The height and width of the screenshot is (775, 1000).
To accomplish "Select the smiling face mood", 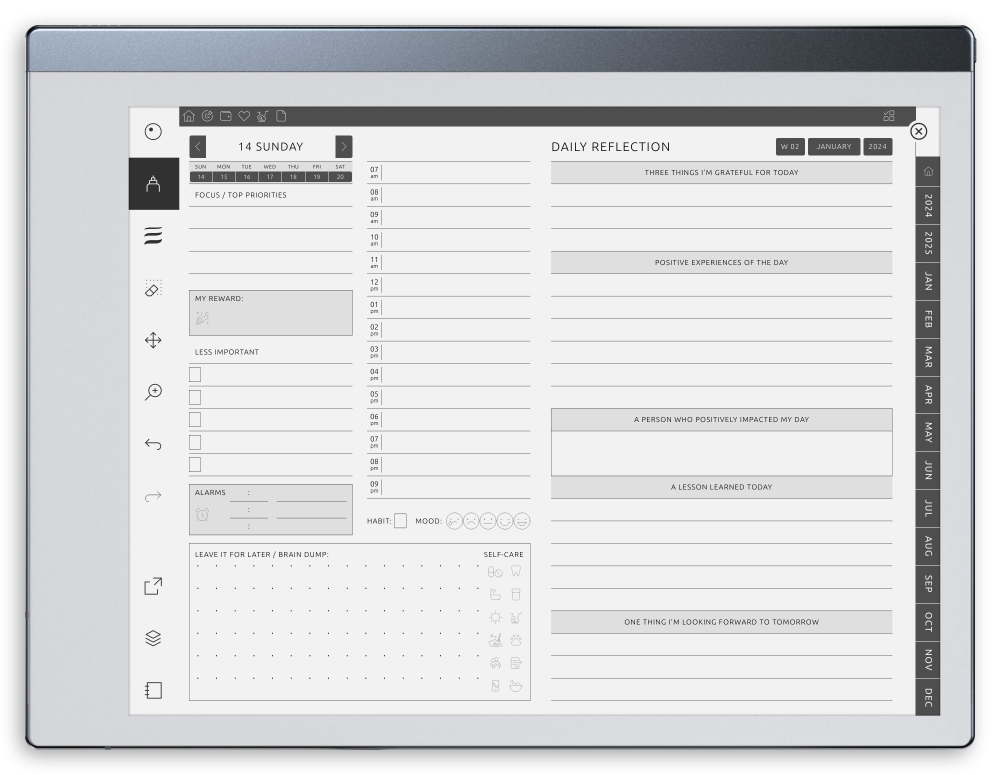I will [504, 521].
